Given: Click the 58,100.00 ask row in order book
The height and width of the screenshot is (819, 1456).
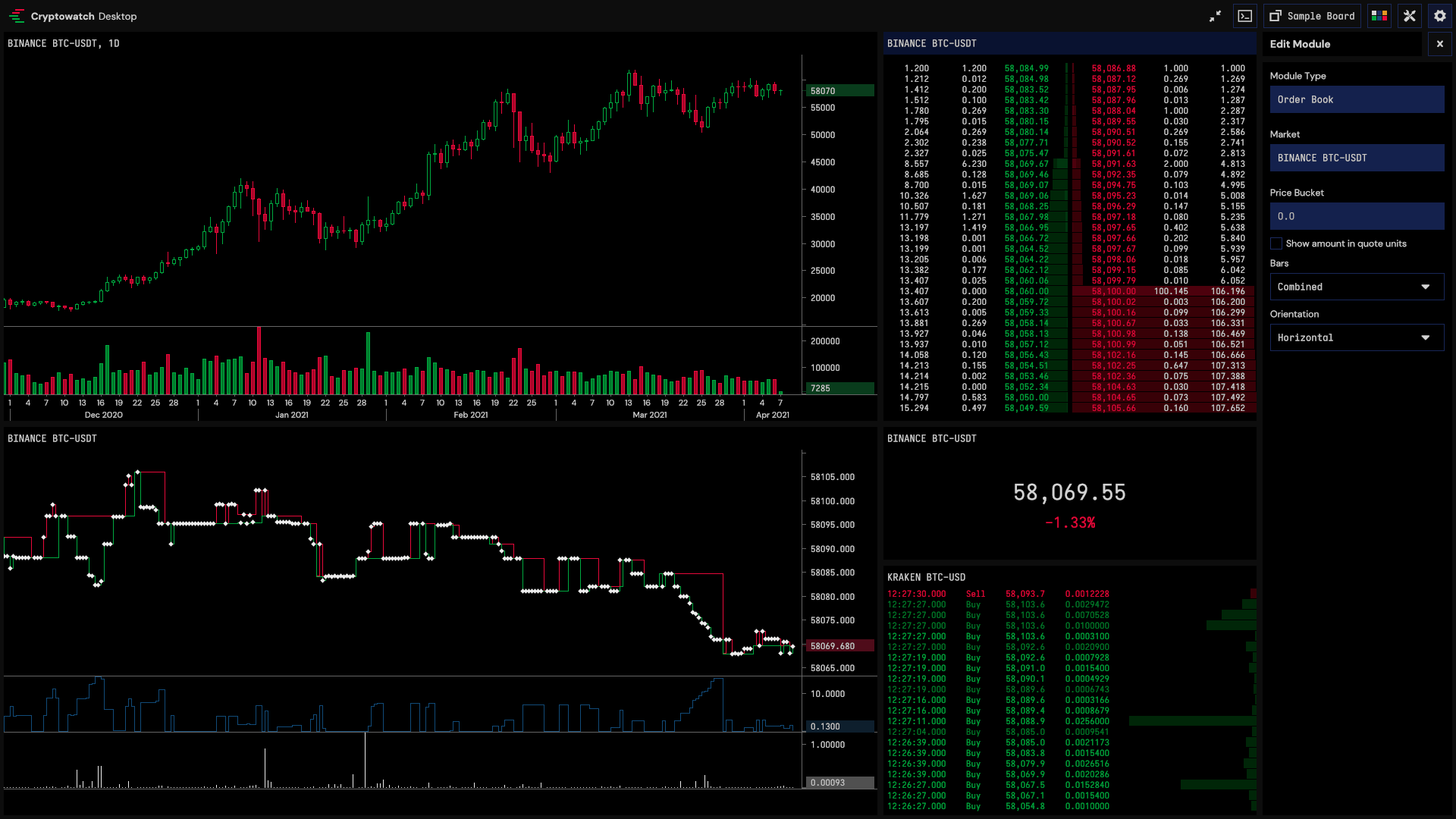Looking at the screenshot, I should coord(1113,291).
